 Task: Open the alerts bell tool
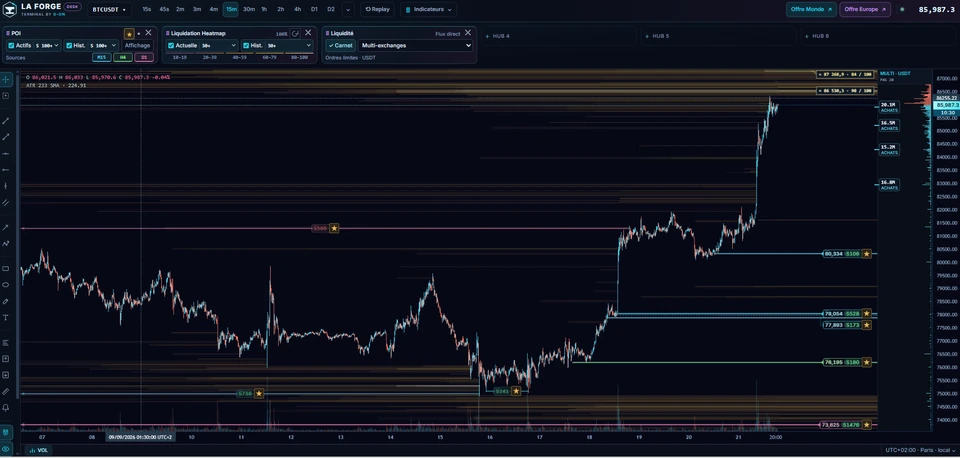[6, 407]
